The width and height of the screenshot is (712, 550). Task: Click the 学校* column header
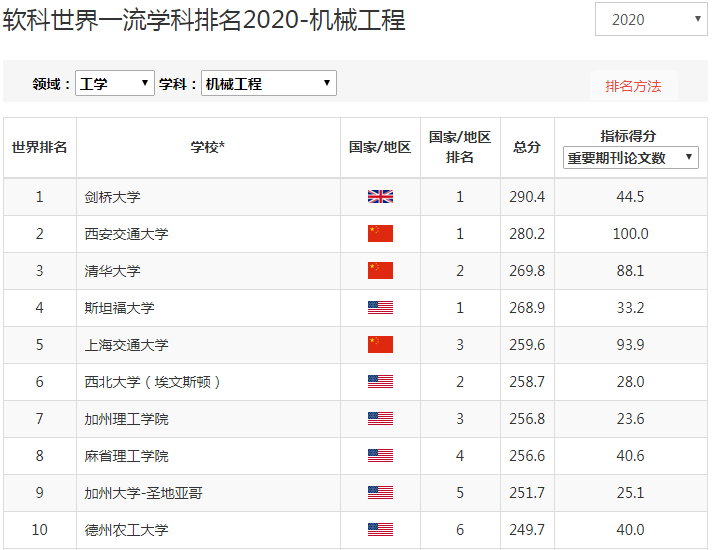tap(208, 147)
